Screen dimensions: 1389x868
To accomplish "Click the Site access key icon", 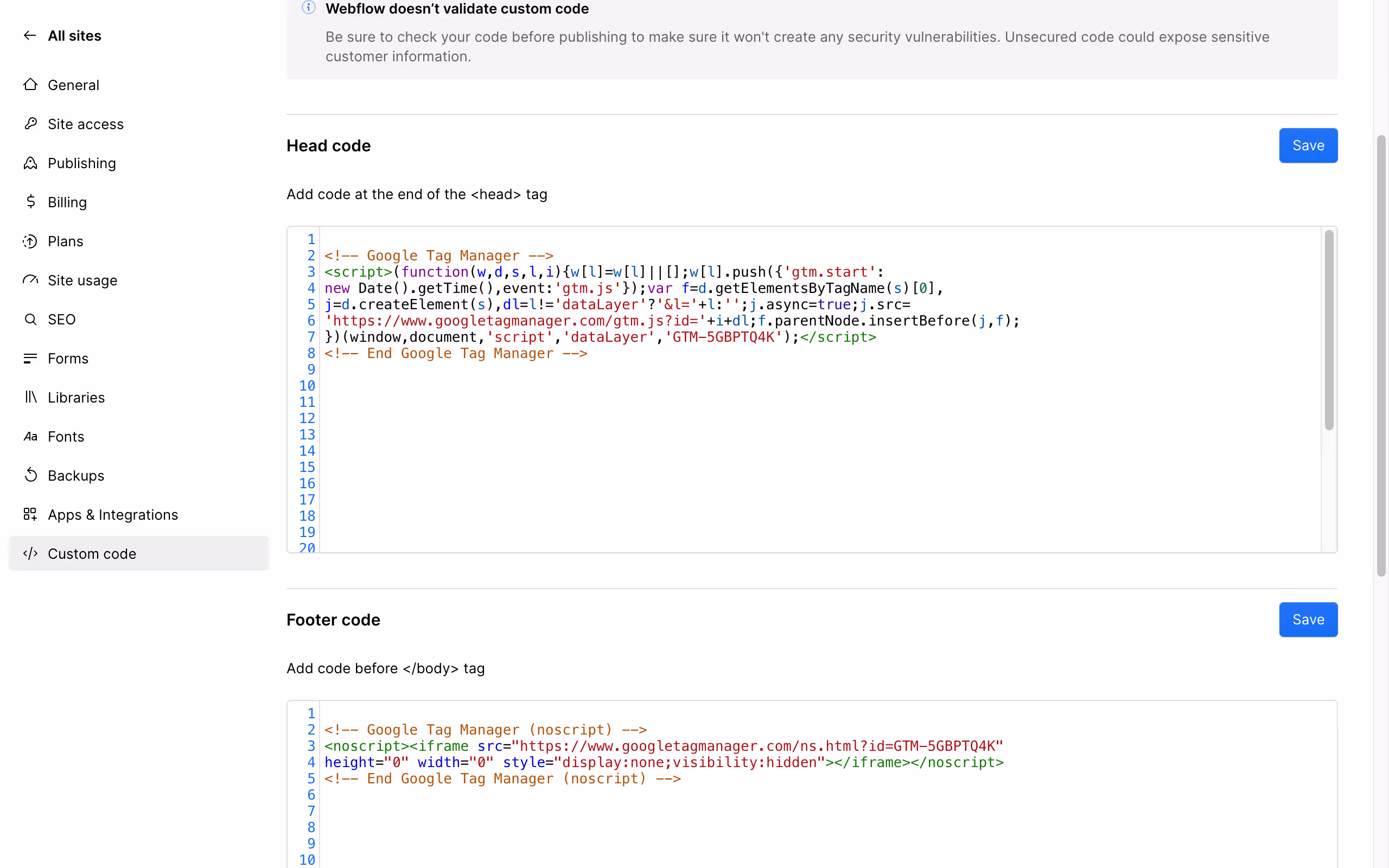I will [30, 124].
